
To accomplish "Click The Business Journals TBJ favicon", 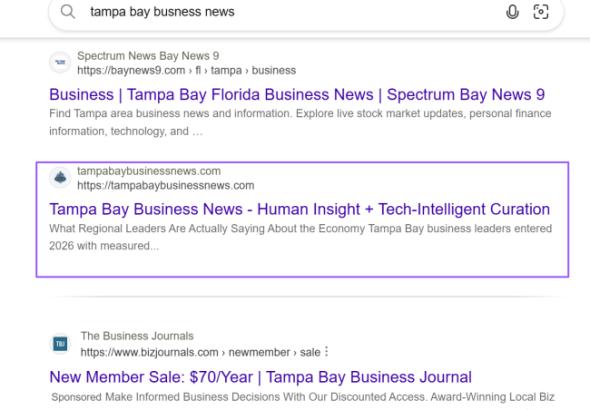I will coord(60,343).
